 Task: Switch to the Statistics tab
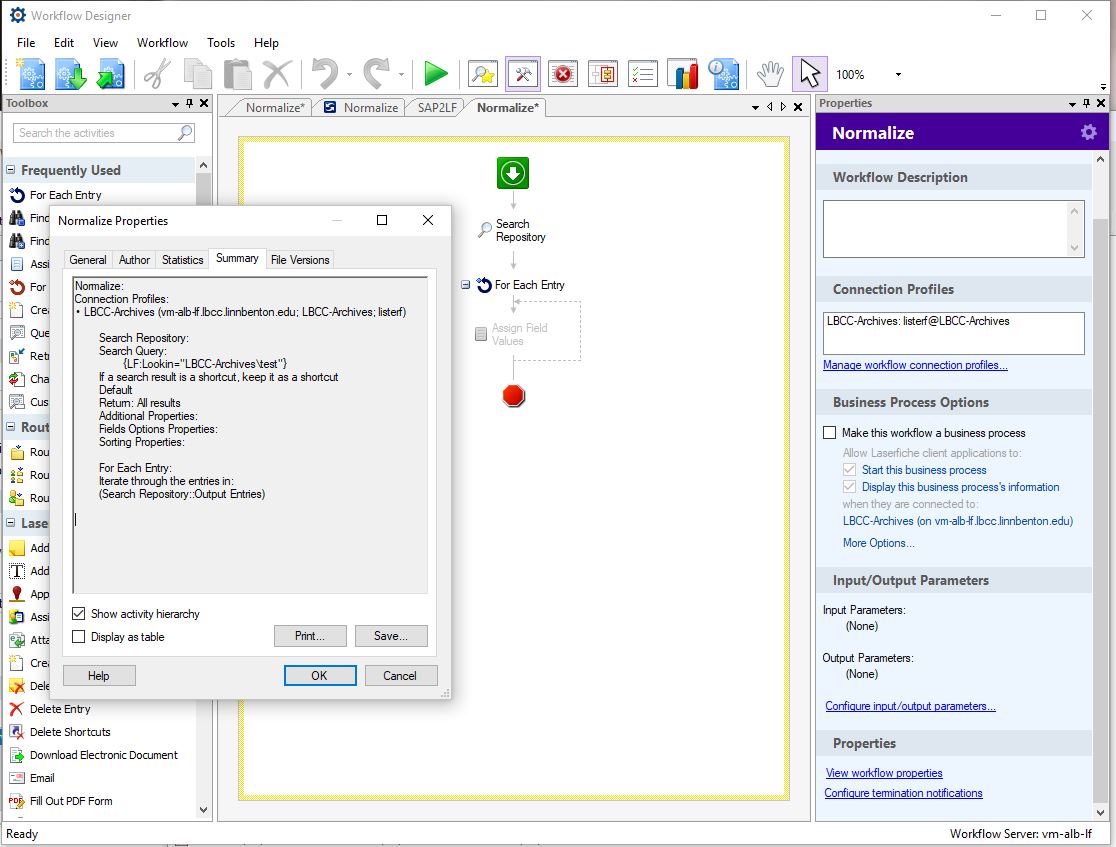pos(182,260)
